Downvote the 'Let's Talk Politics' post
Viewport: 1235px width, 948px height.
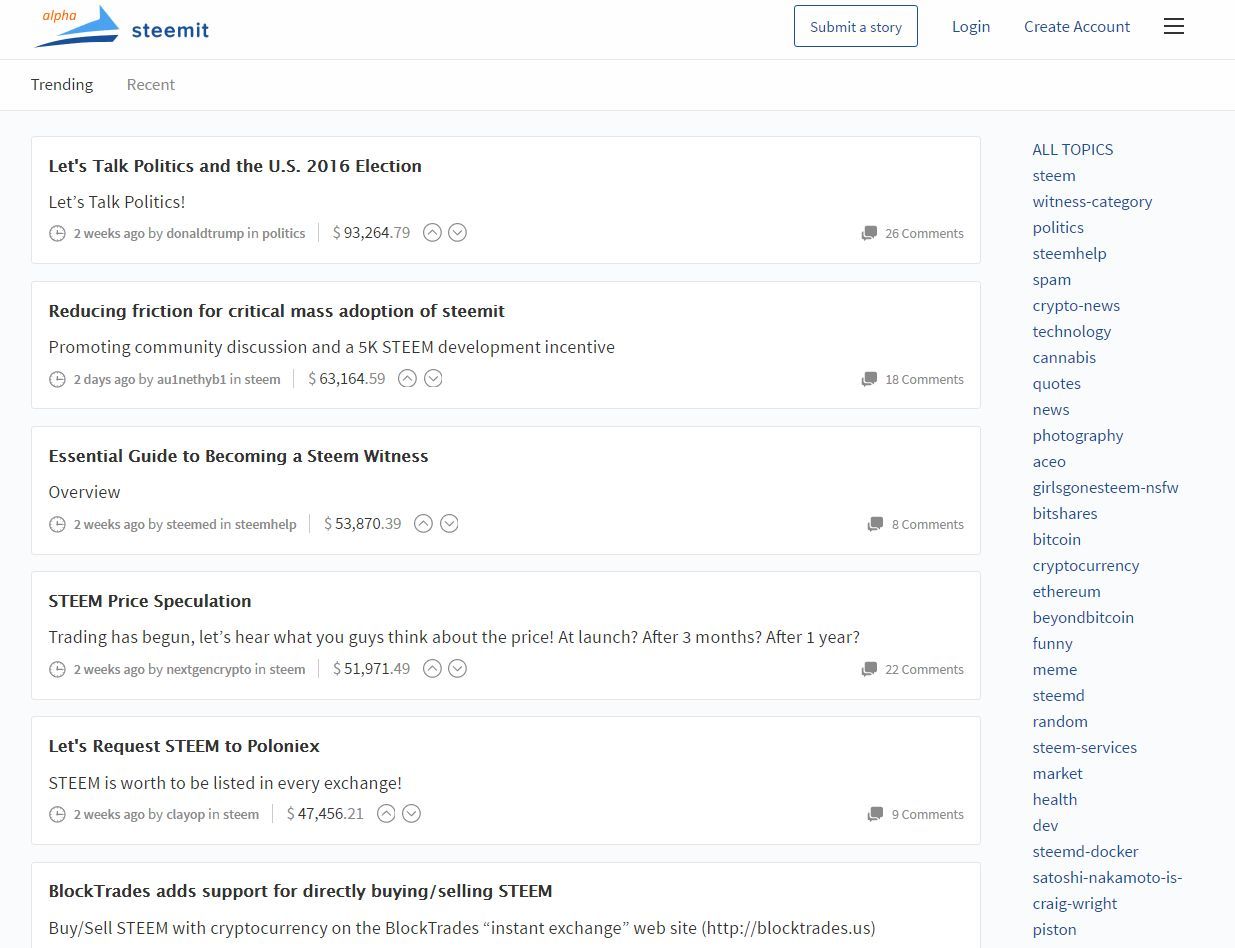coord(458,233)
